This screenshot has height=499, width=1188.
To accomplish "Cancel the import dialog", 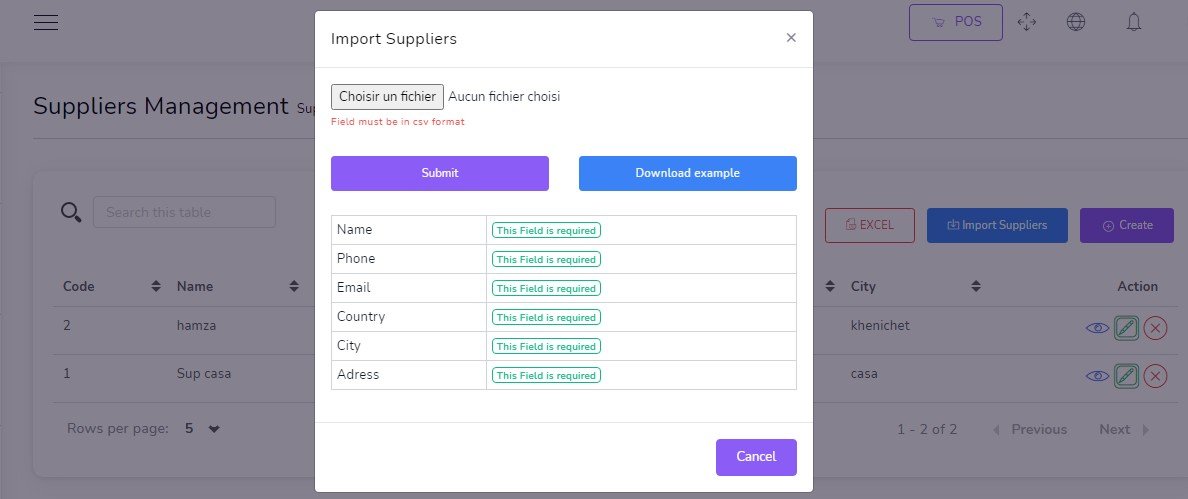I will pyautogui.click(x=755, y=457).
